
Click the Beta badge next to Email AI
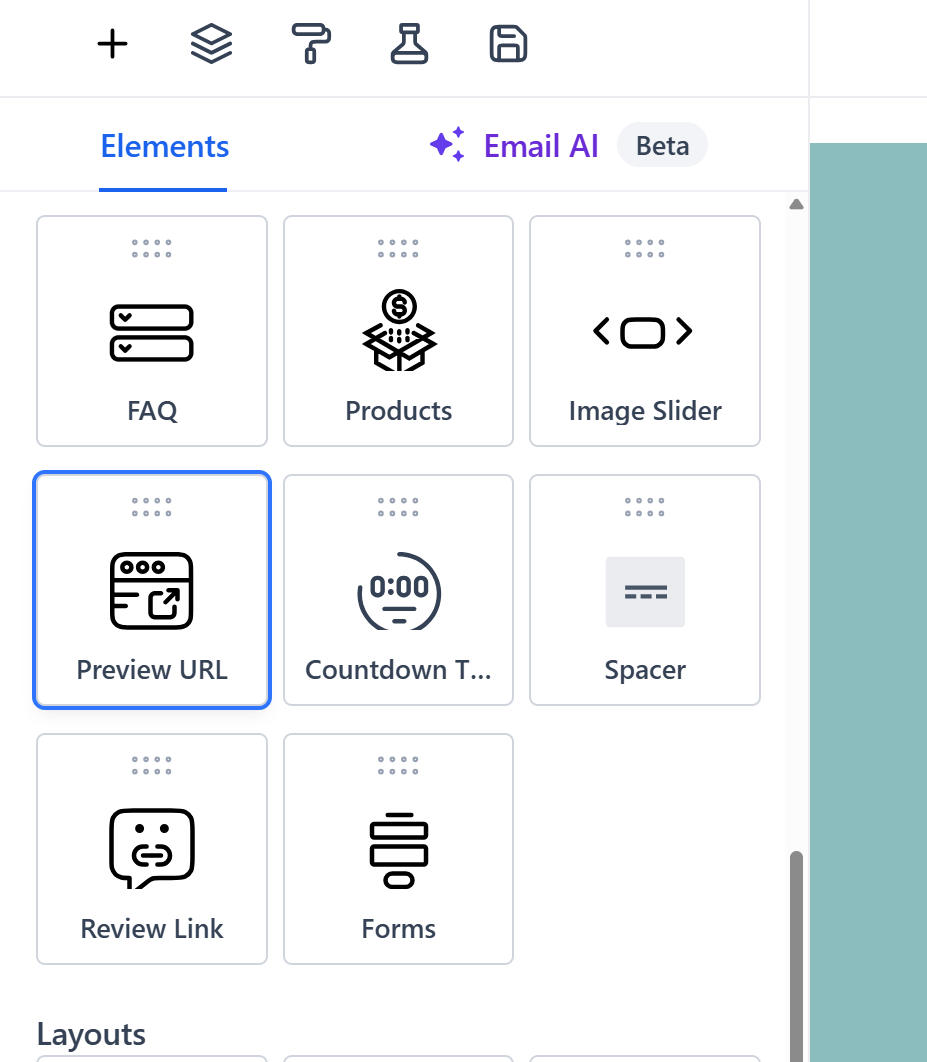(662, 145)
